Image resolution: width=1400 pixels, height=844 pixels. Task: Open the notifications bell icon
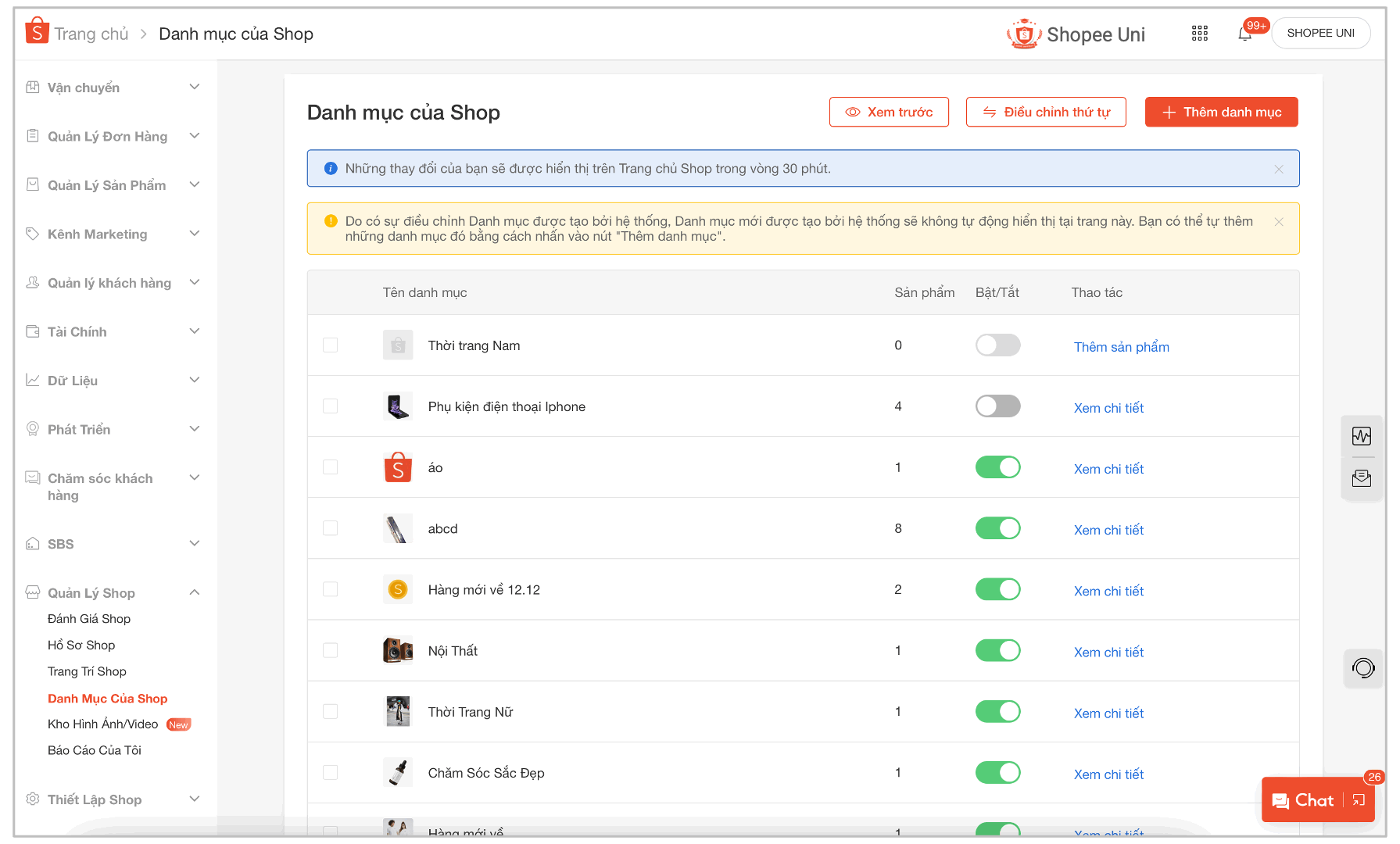pos(1244,34)
